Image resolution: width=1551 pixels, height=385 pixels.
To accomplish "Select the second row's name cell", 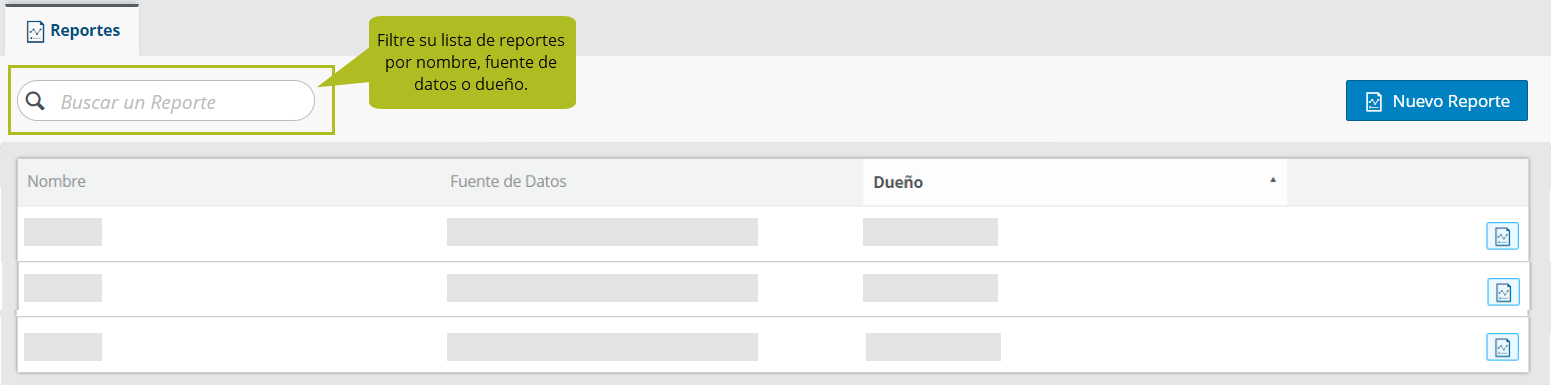I will click(x=63, y=288).
